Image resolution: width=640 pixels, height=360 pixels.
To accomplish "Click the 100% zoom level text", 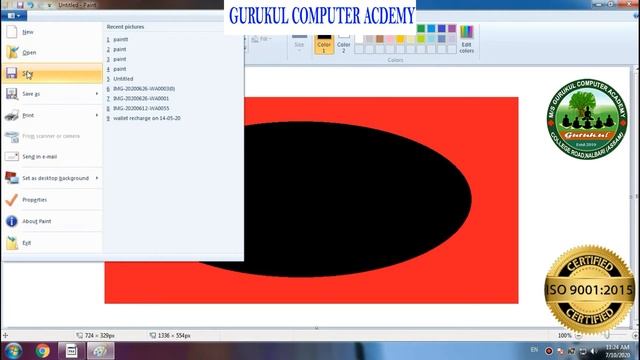I will [x=564, y=336].
